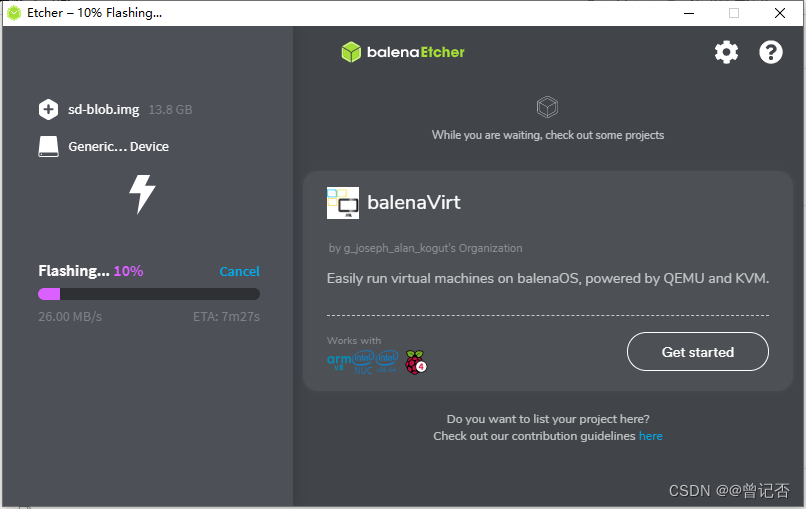Click the Generic... Device target label

pos(119,147)
